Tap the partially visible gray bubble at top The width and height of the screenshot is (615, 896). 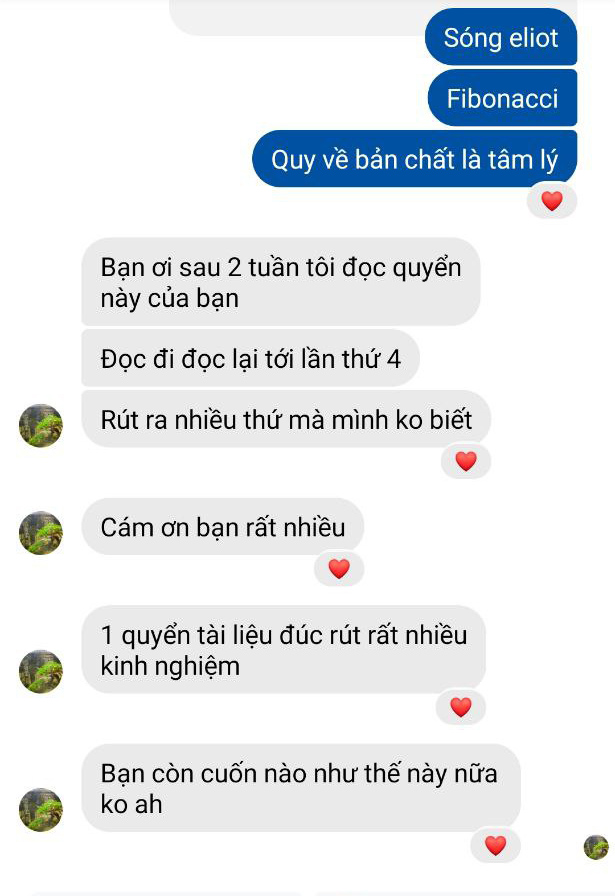point(297,17)
